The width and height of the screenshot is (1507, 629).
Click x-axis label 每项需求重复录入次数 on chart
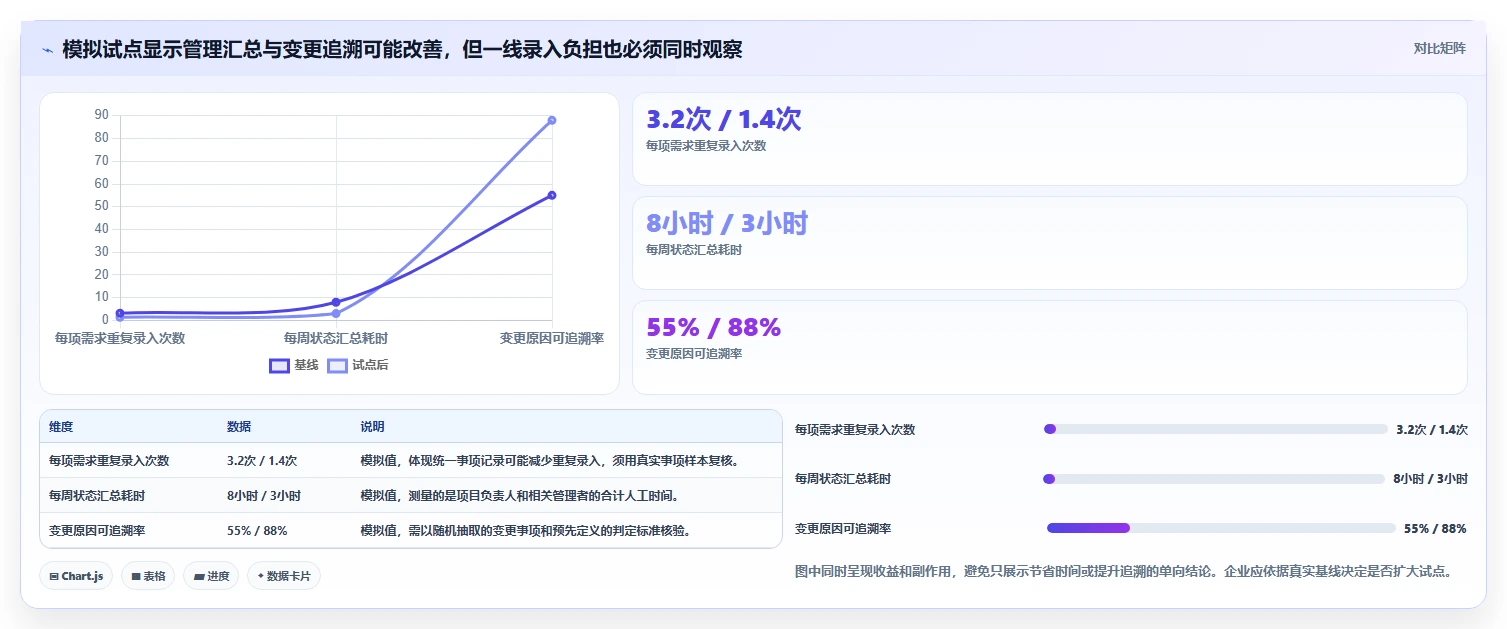(120, 338)
